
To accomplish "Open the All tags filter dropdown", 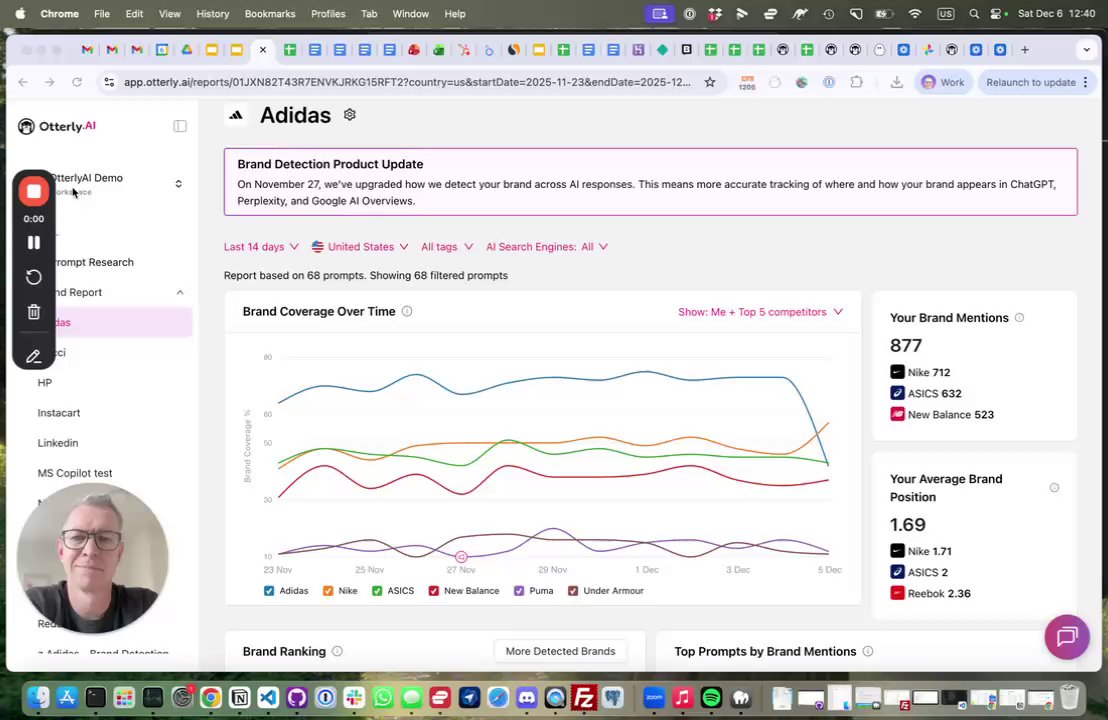I will [447, 247].
